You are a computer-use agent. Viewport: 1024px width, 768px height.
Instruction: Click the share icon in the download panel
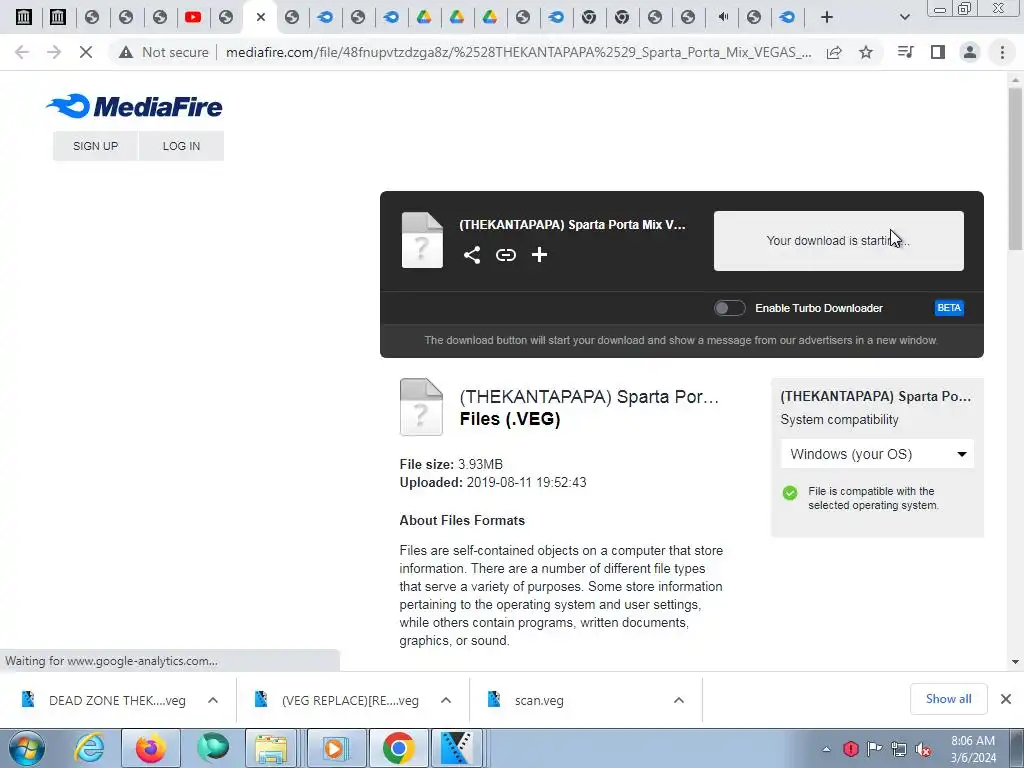click(x=472, y=255)
